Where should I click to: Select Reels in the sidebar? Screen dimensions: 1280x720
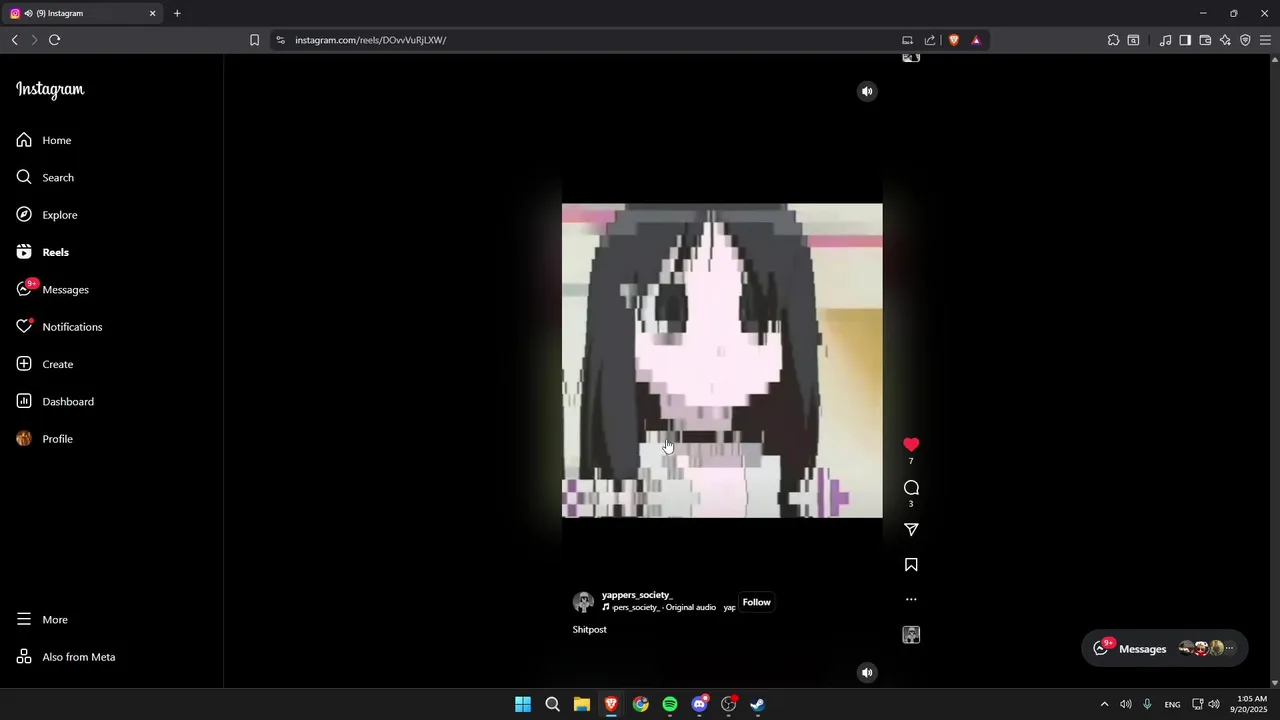tap(43, 252)
